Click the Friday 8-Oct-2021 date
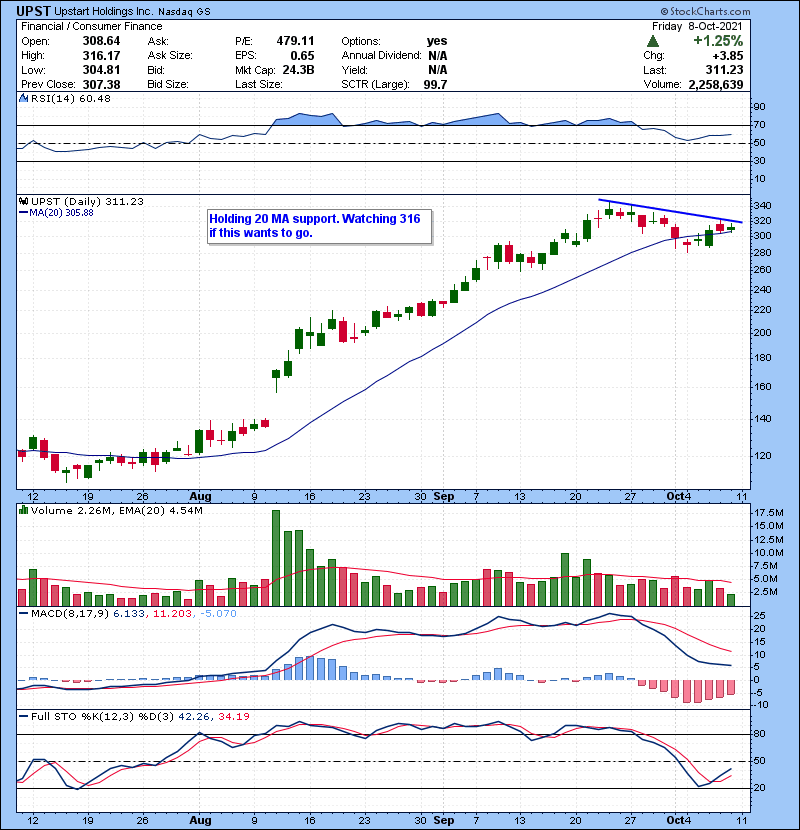 (697, 26)
